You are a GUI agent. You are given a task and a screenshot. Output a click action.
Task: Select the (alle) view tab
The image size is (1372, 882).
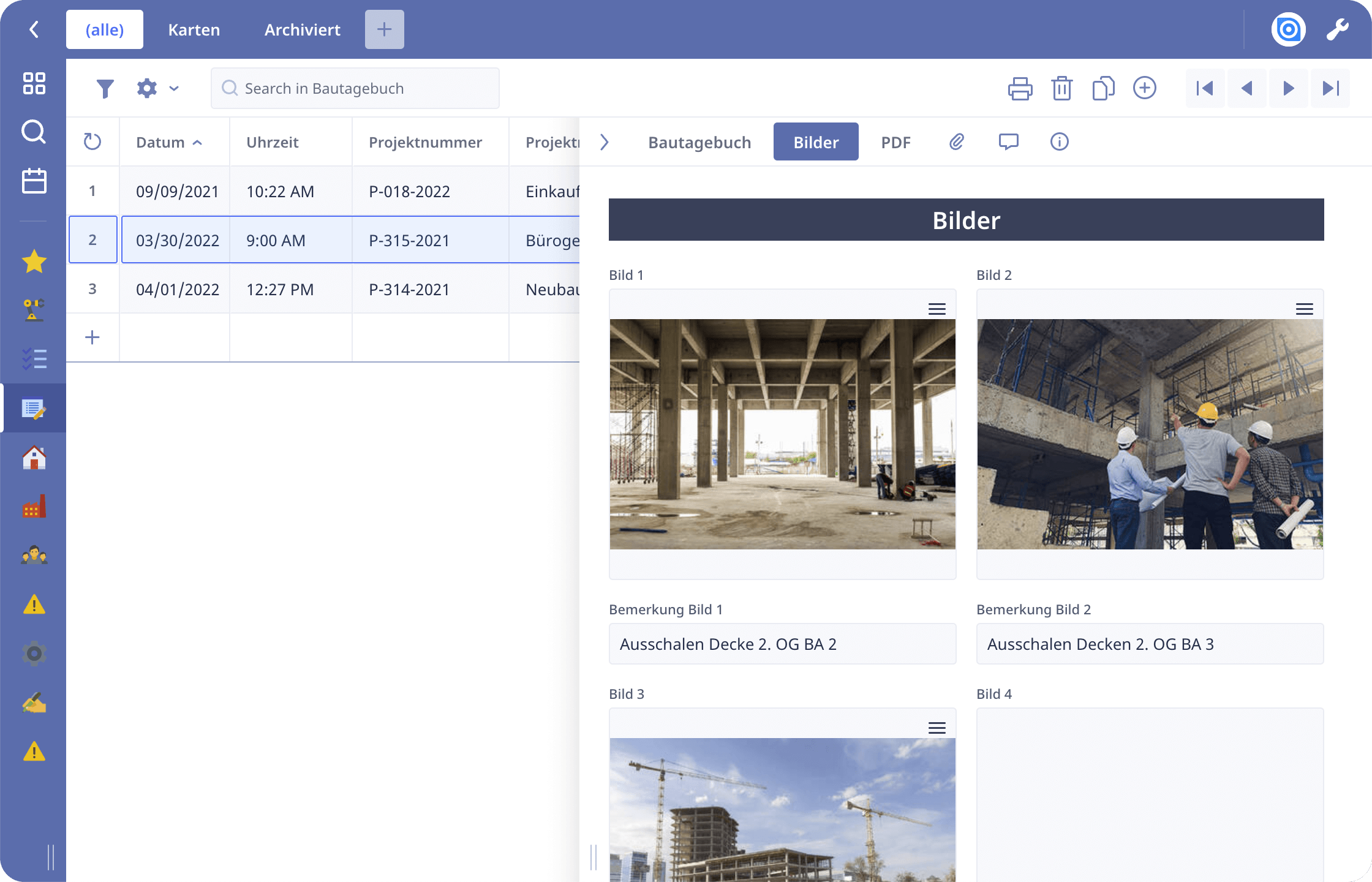(105, 29)
